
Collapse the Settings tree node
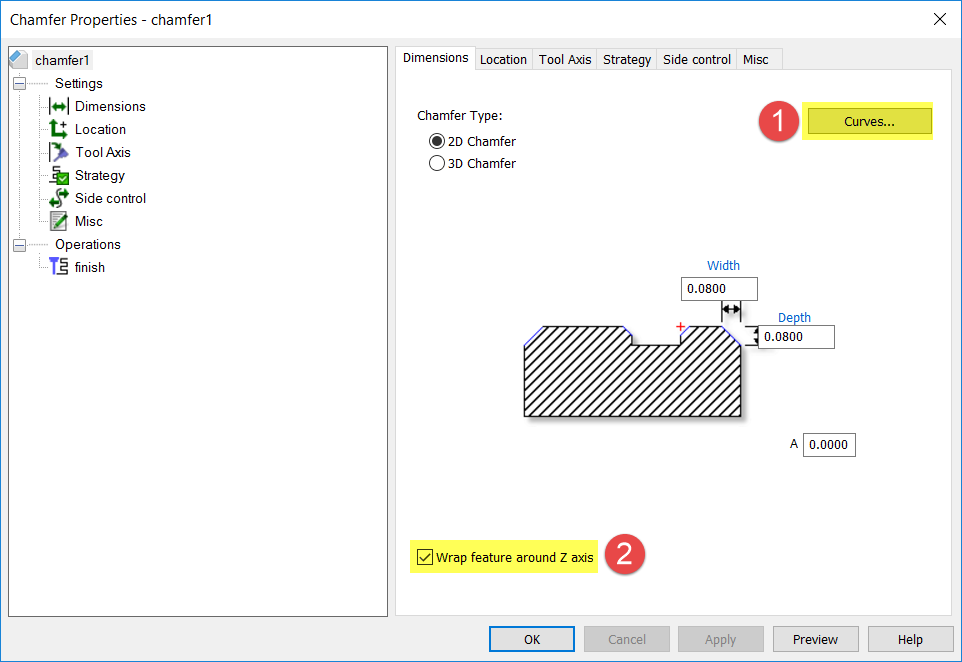(x=20, y=83)
